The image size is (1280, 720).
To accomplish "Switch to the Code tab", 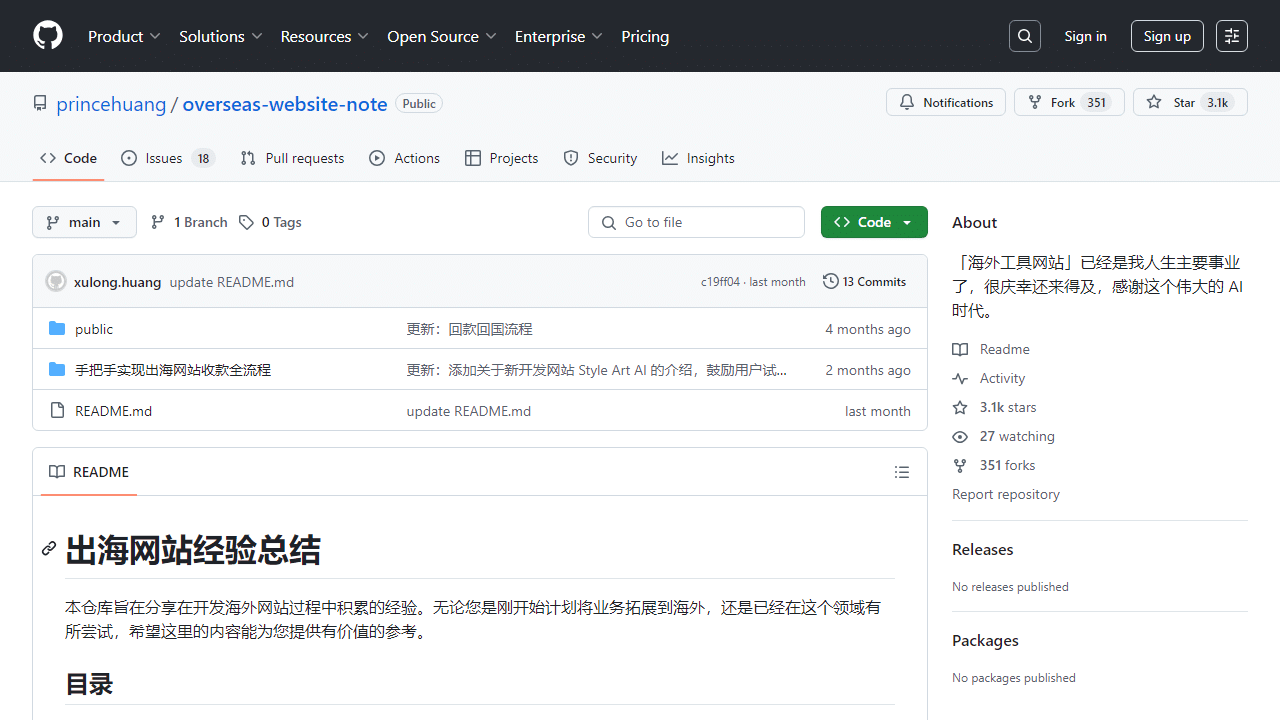I will 68,158.
